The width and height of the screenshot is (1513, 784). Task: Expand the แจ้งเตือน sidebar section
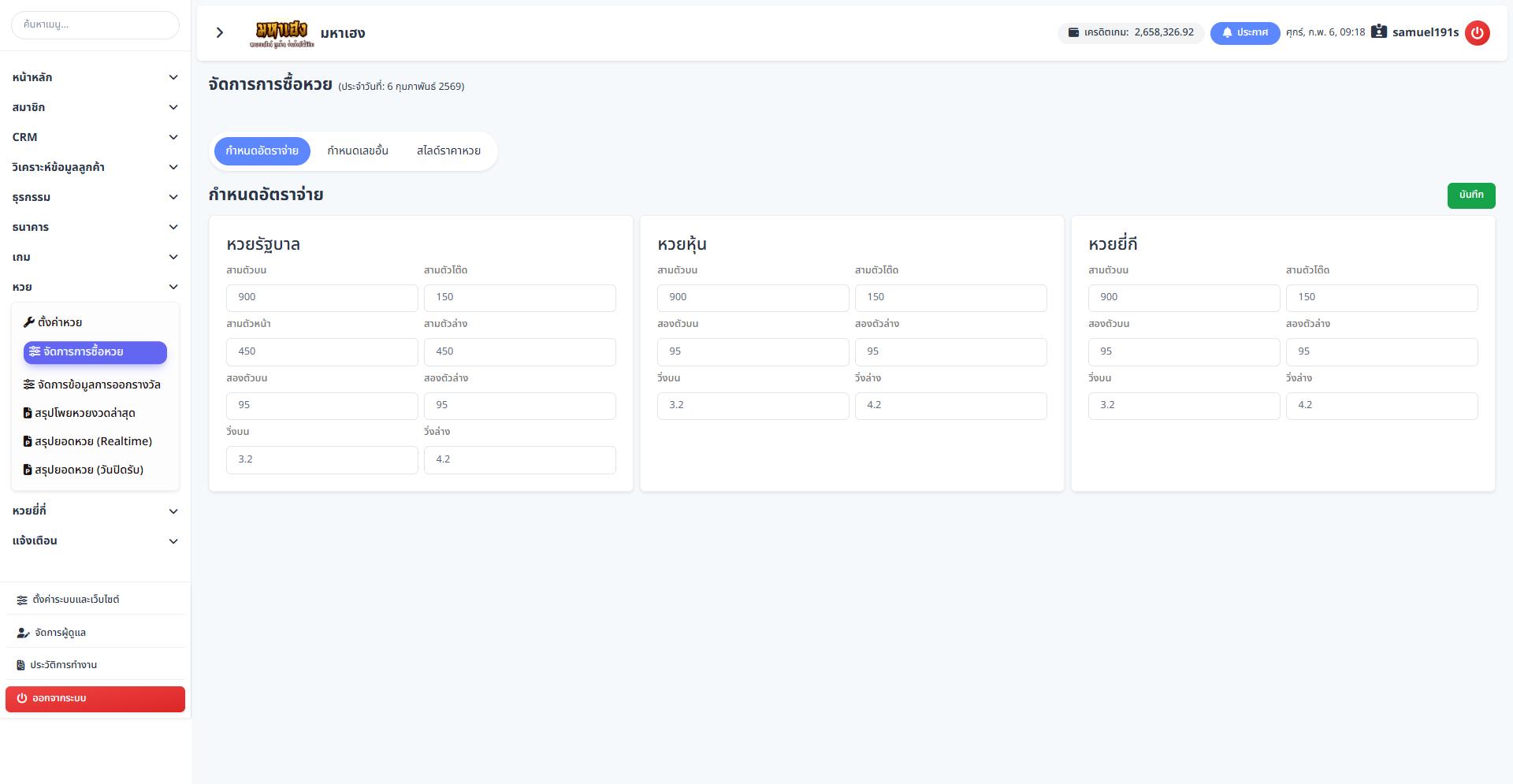(x=173, y=541)
